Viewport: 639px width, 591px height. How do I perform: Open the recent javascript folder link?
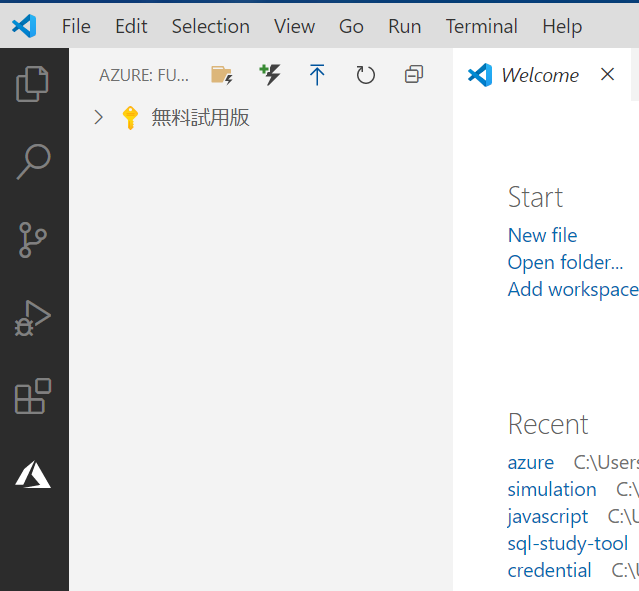[548, 517]
